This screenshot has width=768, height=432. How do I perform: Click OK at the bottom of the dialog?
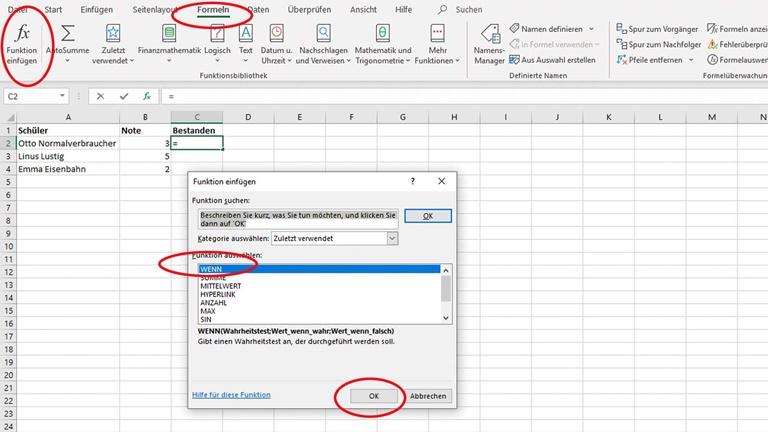pos(374,396)
